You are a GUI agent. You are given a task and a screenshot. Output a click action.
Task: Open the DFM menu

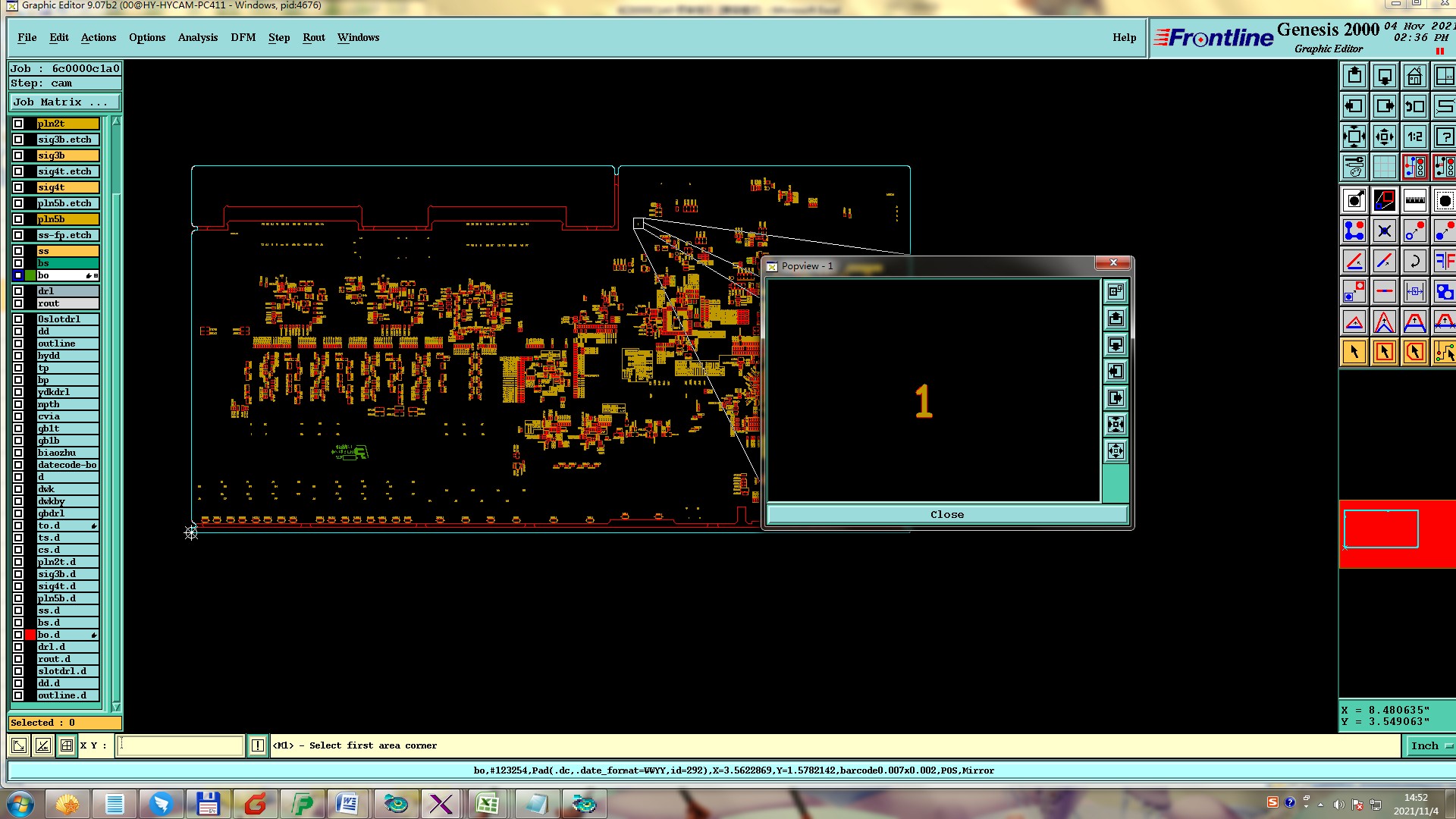pyautogui.click(x=243, y=37)
